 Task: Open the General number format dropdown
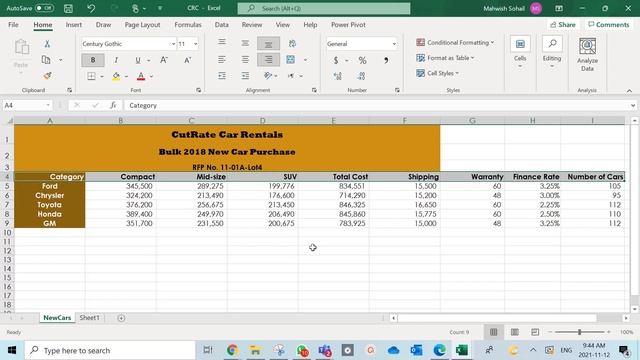coord(394,44)
